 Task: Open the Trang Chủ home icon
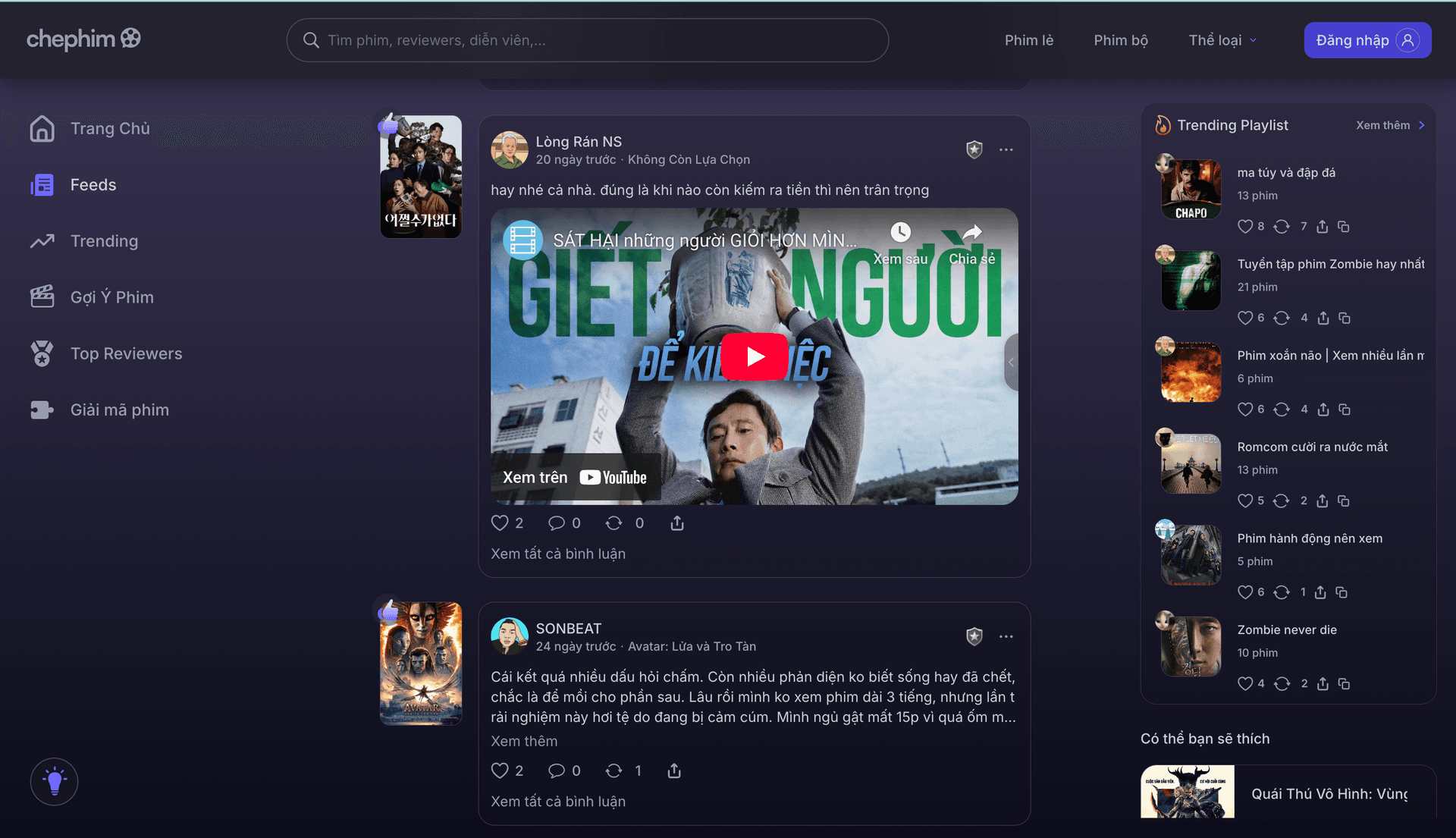(x=42, y=128)
